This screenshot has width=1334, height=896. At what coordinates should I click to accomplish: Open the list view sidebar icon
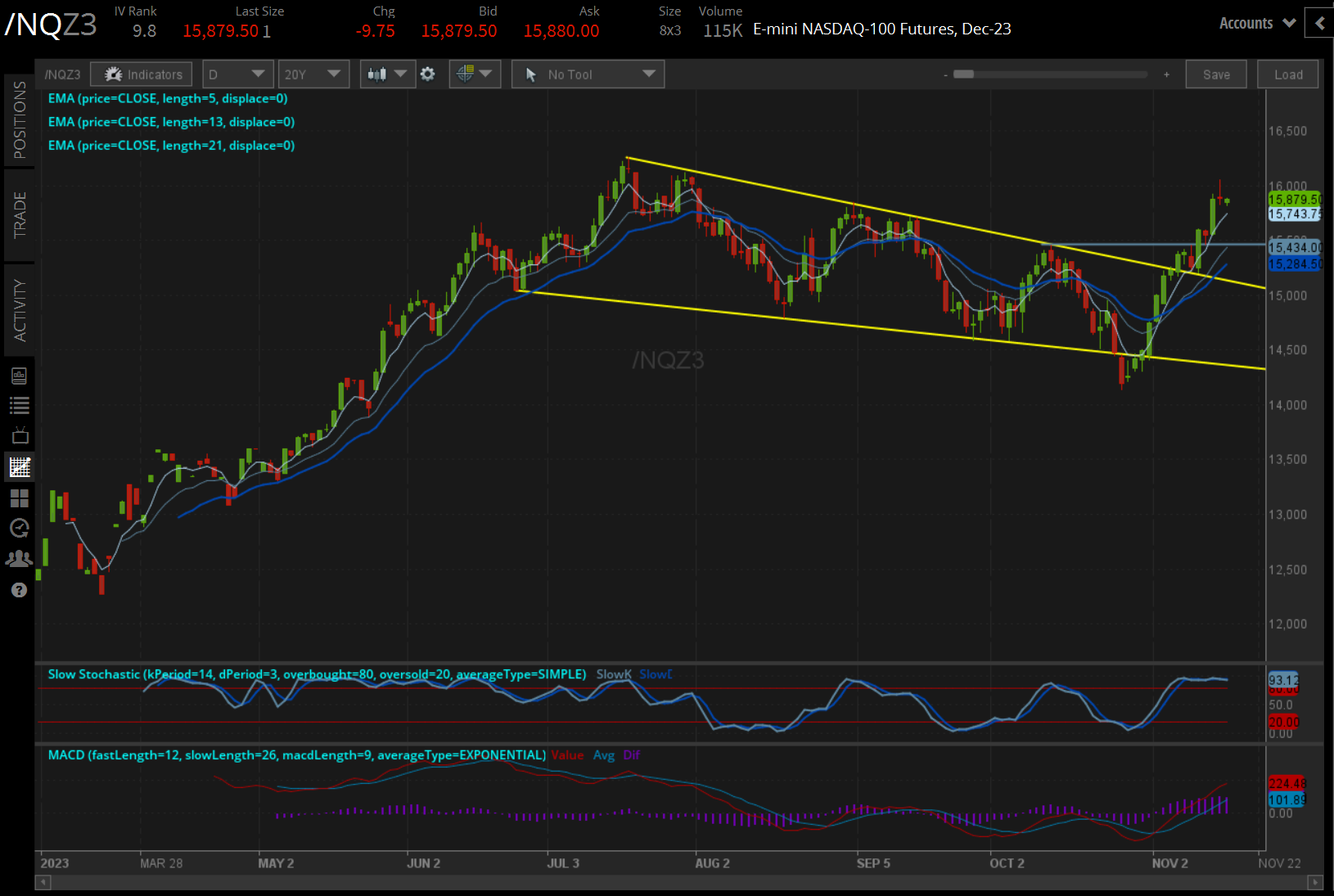(x=20, y=406)
